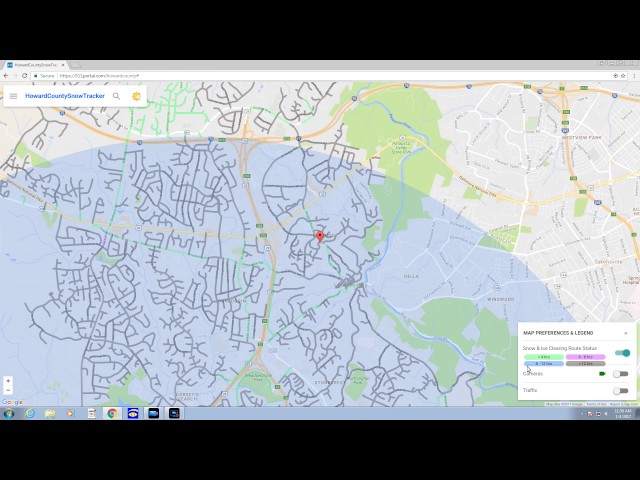Select the red location pin on the map
This screenshot has height=480, width=640.
pos(320,236)
